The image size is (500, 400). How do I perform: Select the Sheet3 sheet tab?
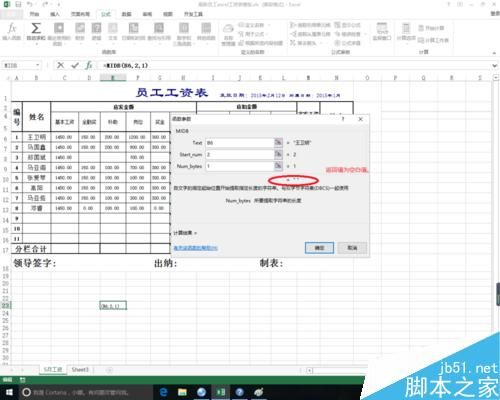(x=80, y=369)
